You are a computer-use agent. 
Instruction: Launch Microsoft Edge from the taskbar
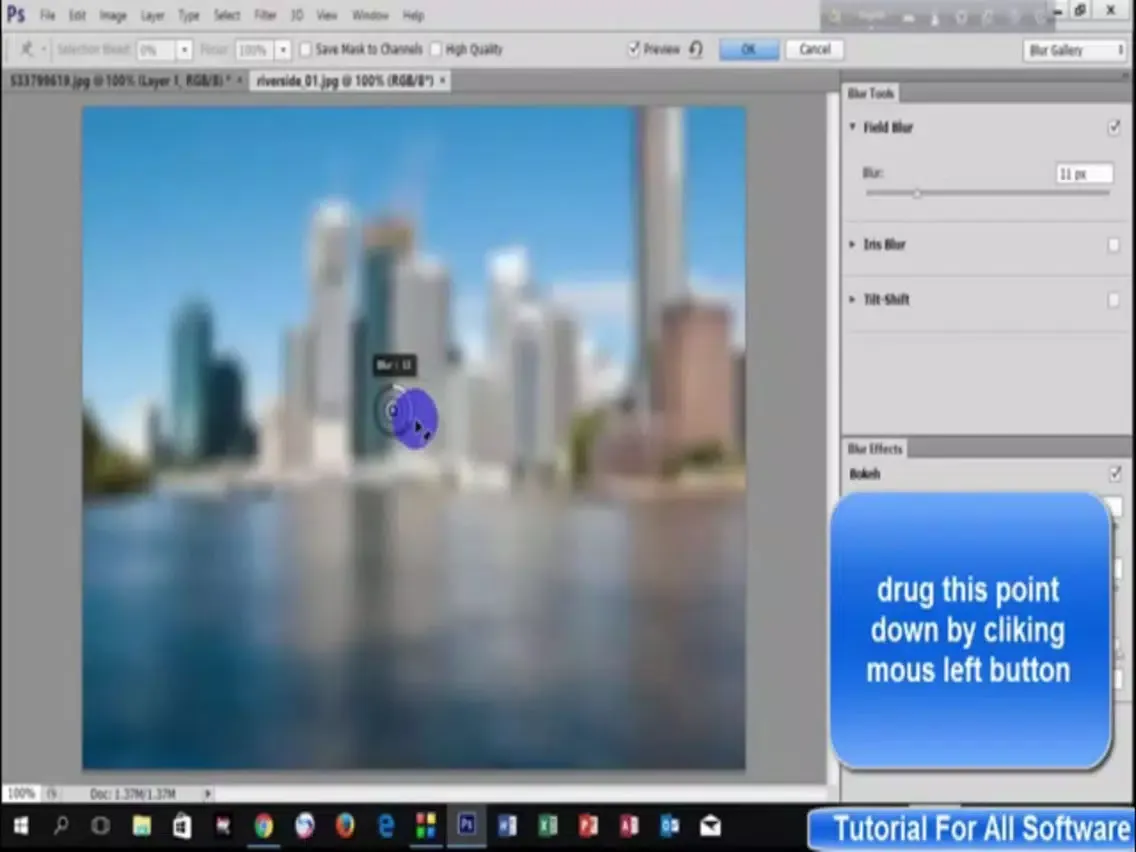point(385,826)
